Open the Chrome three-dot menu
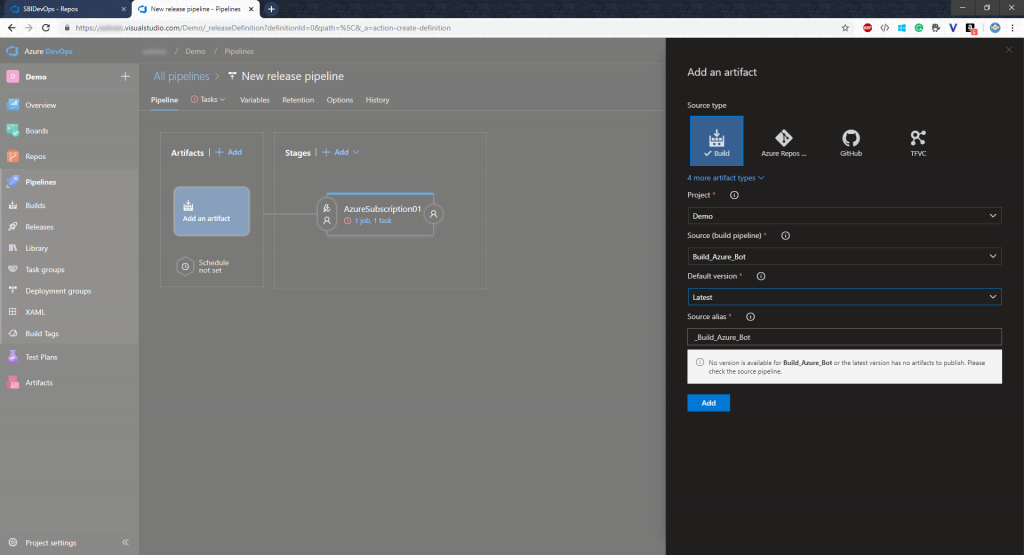Screen dimensions: 1024x555 pyautogui.click(x=1012, y=28)
